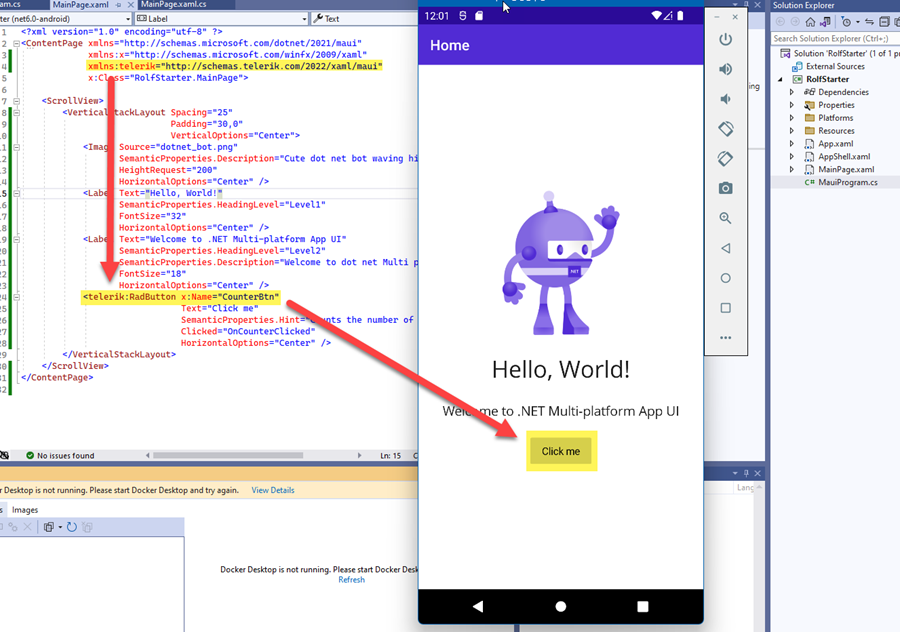This screenshot has height=632, width=900.
Task: Select the Images tab at bottom left
Action: [x=25, y=509]
